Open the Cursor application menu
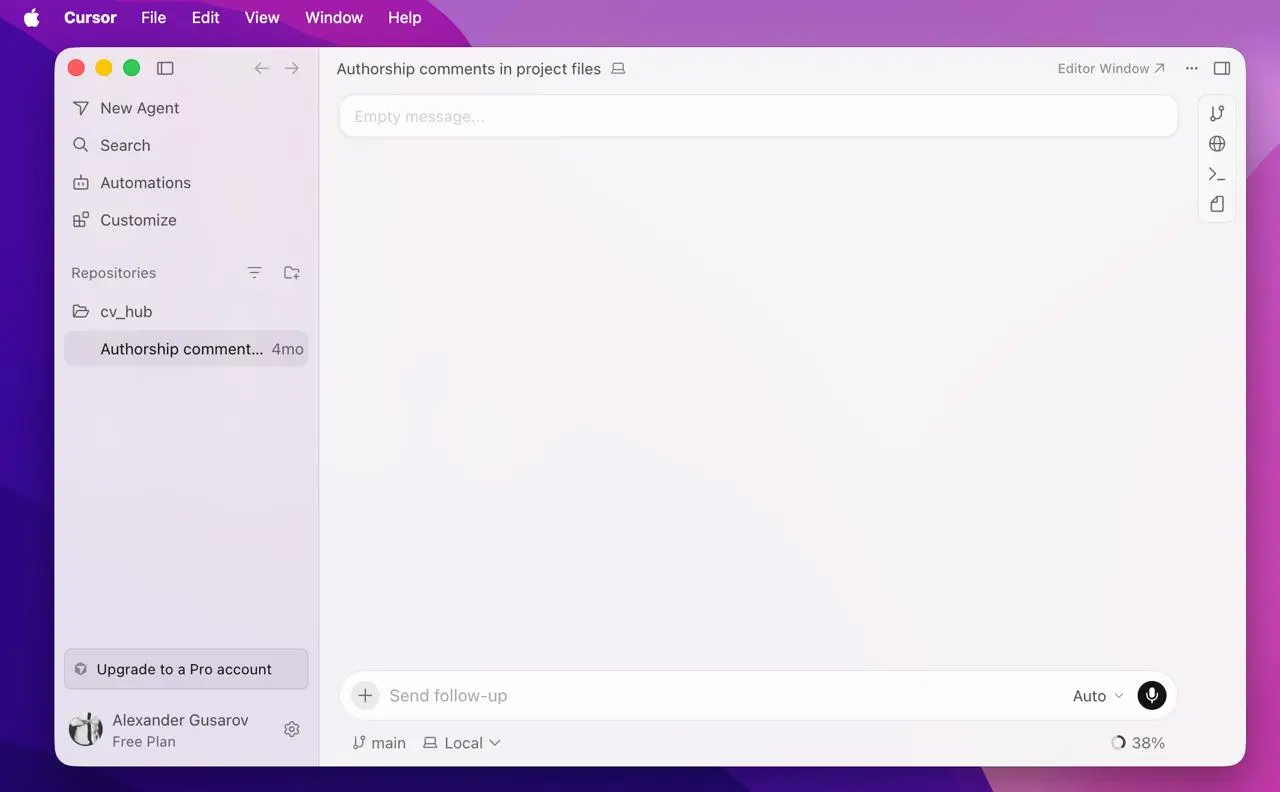1280x792 pixels. [90, 18]
